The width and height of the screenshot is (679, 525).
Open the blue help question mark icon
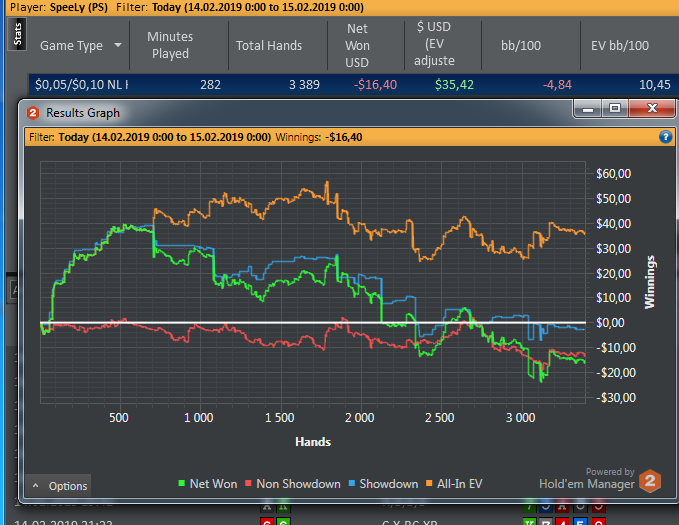coord(665,137)
